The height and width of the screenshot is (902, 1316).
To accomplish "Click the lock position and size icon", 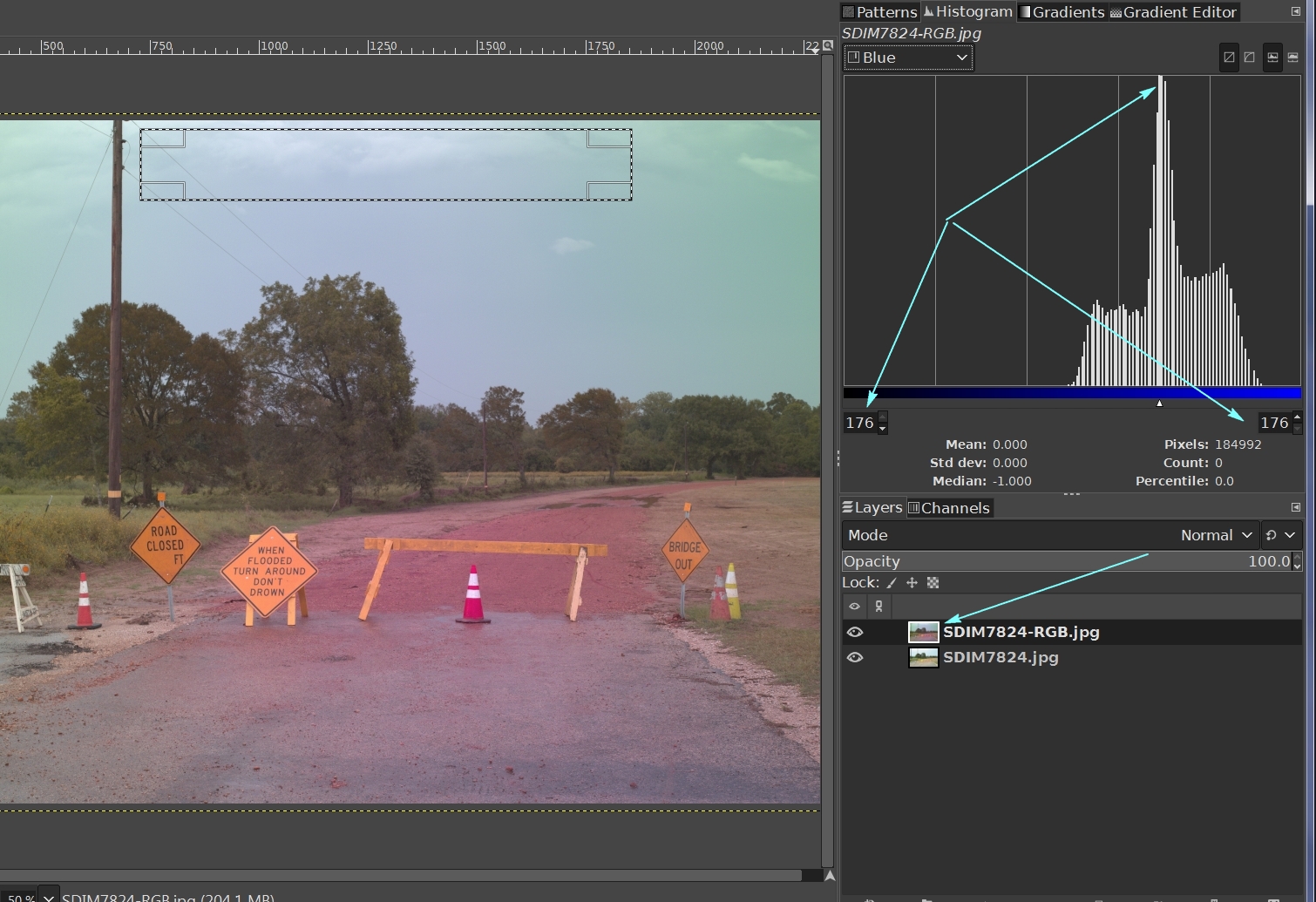I will (x=912, y=583).
